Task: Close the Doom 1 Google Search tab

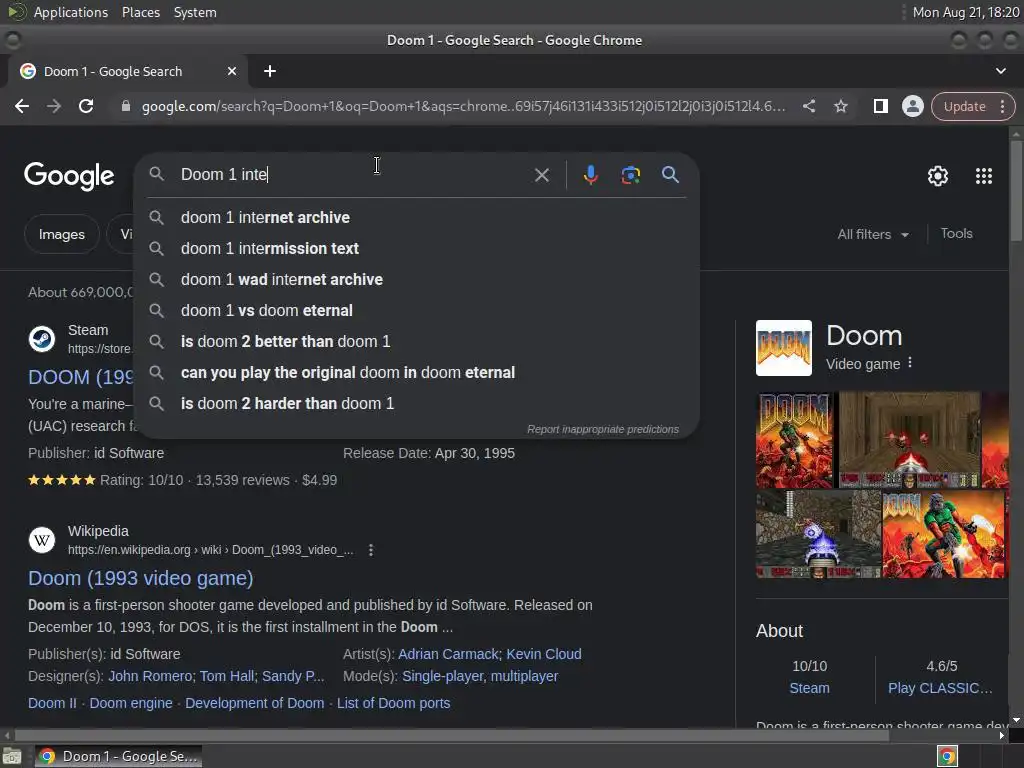Action: coord(232,71)
